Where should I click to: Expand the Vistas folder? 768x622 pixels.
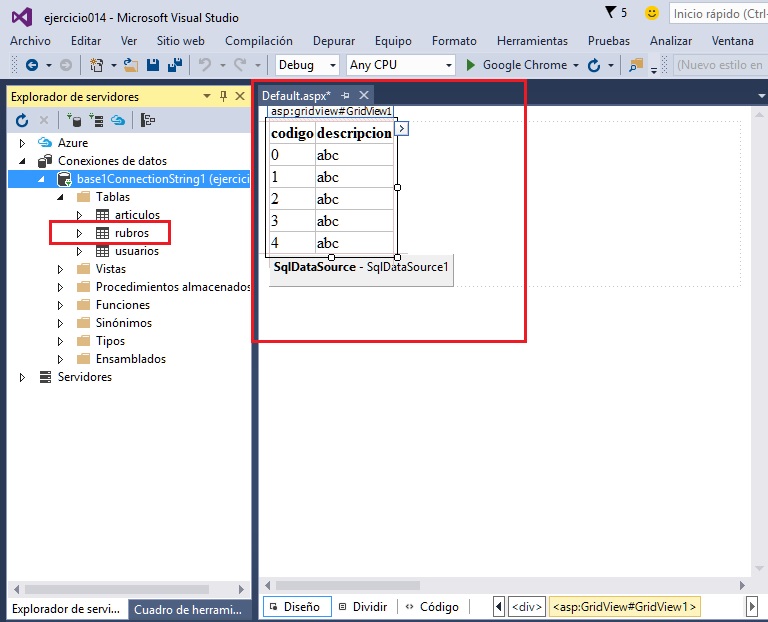pyautogui.click(x=60, y=269)
